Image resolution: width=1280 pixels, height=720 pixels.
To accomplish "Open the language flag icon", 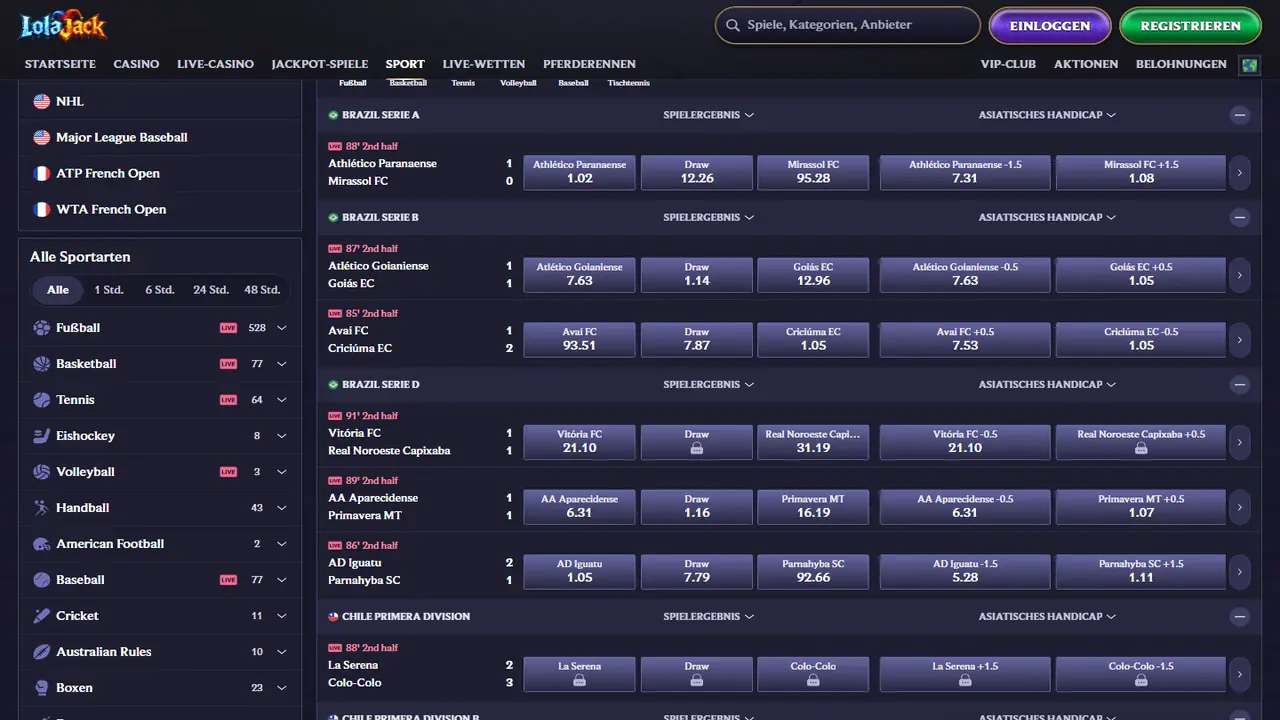I will (1249, 65).
